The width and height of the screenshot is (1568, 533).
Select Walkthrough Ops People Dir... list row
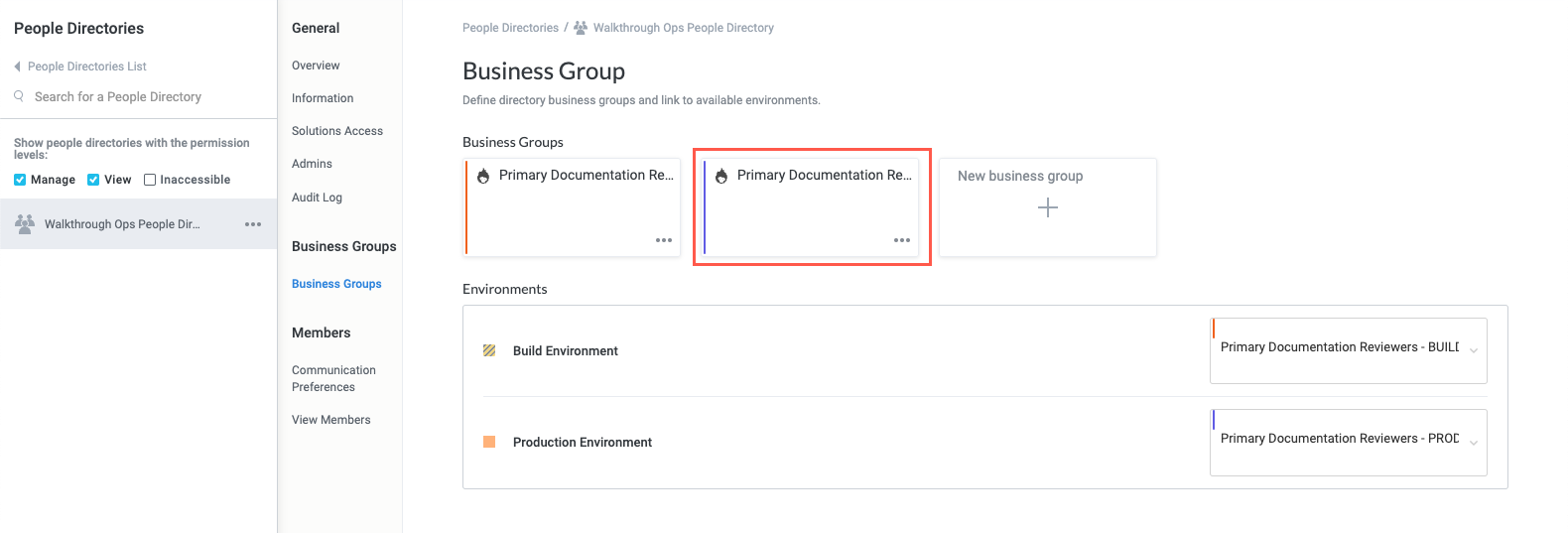click(x=138, y=224)
